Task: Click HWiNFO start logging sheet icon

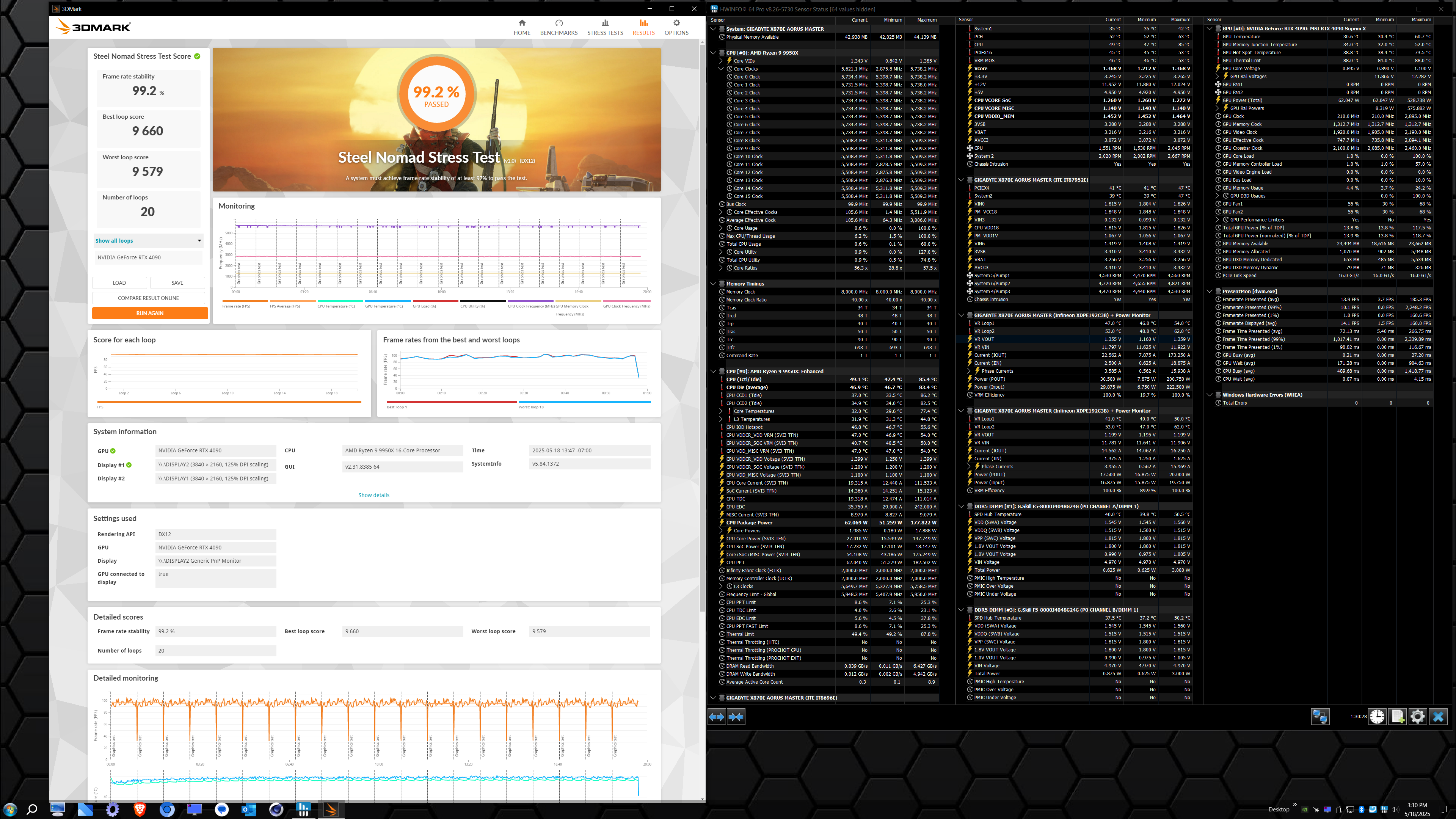Action: coord(1398,717)
